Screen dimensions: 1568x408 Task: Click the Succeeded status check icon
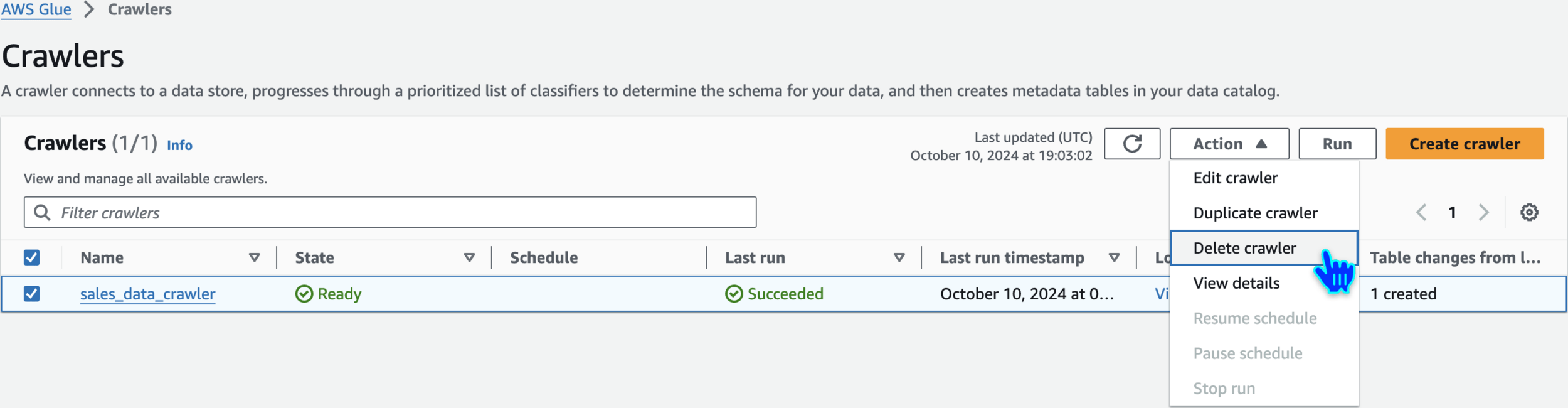pos(734,294)
